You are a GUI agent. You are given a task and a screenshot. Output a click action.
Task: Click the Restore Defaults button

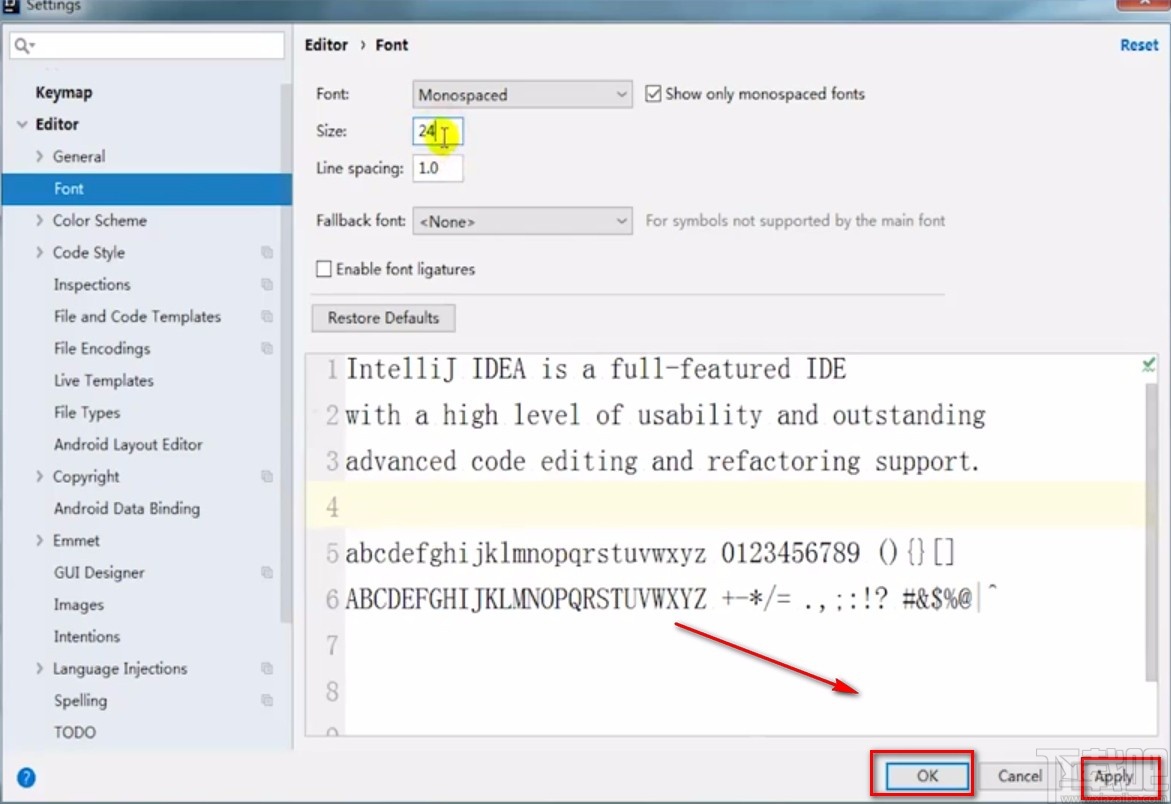(x=383, y=317)
